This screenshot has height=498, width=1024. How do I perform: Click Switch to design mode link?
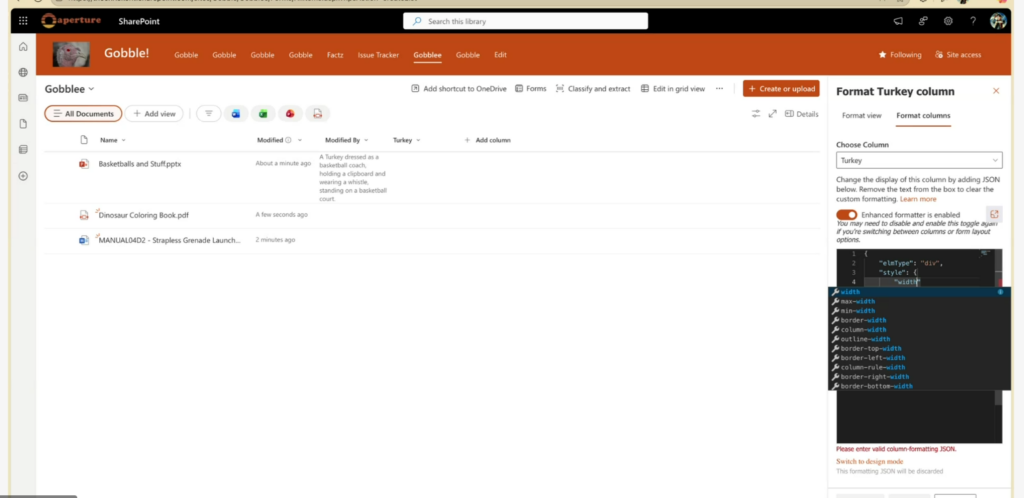869,461
